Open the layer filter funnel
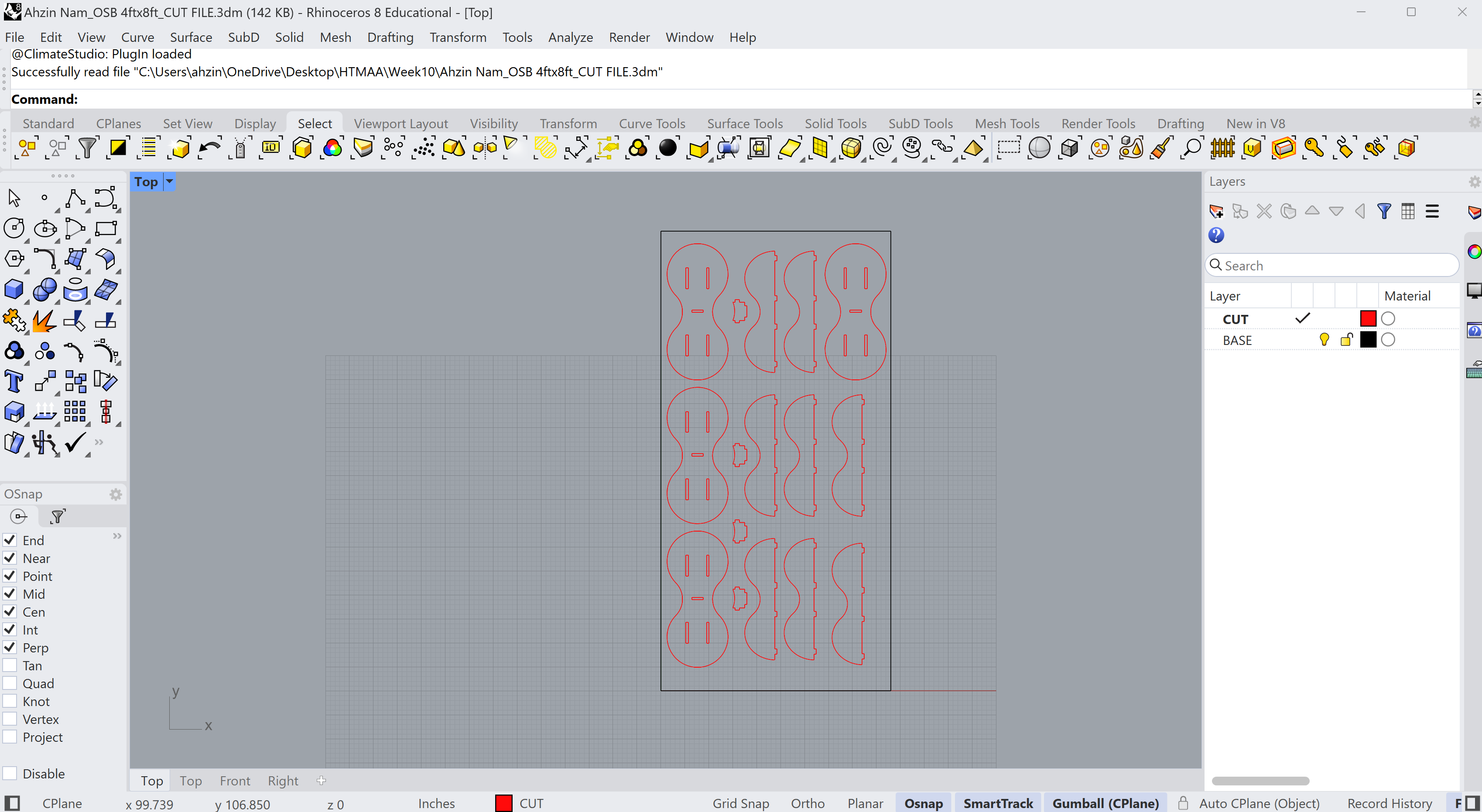This screenshot has width=1482, height=812. point(1384,212)
